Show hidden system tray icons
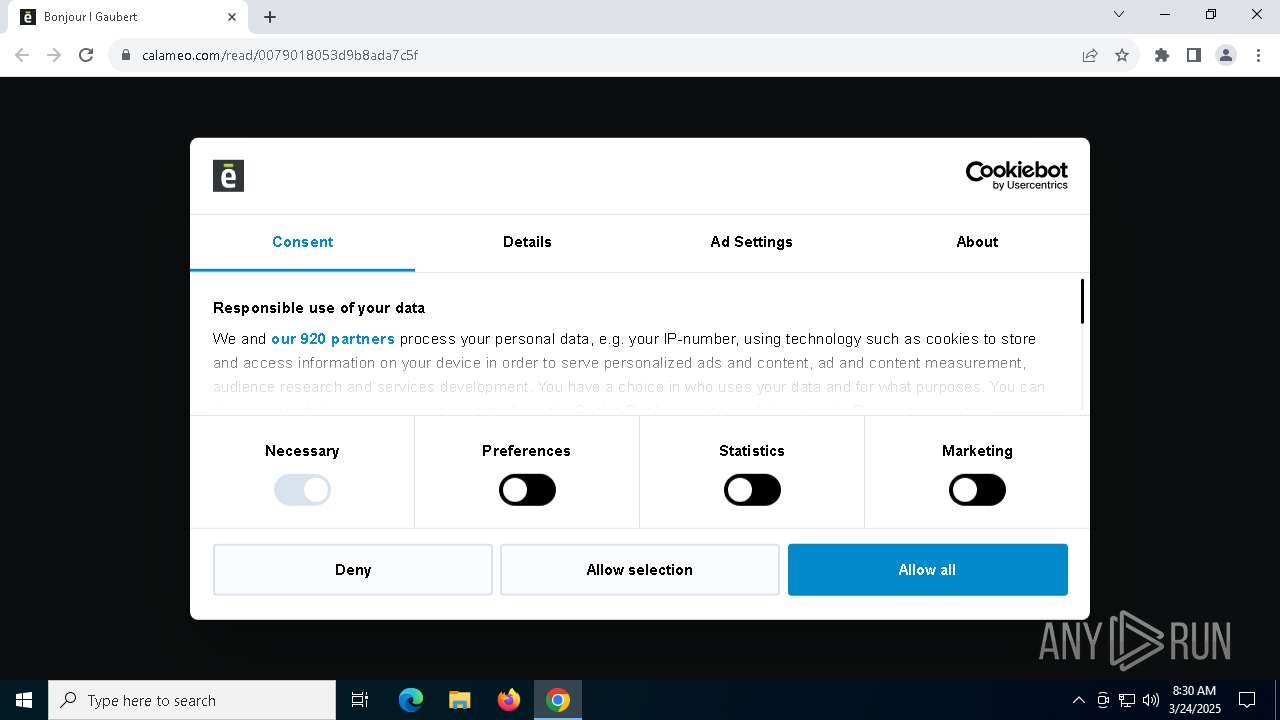 tap(1078, 700)
